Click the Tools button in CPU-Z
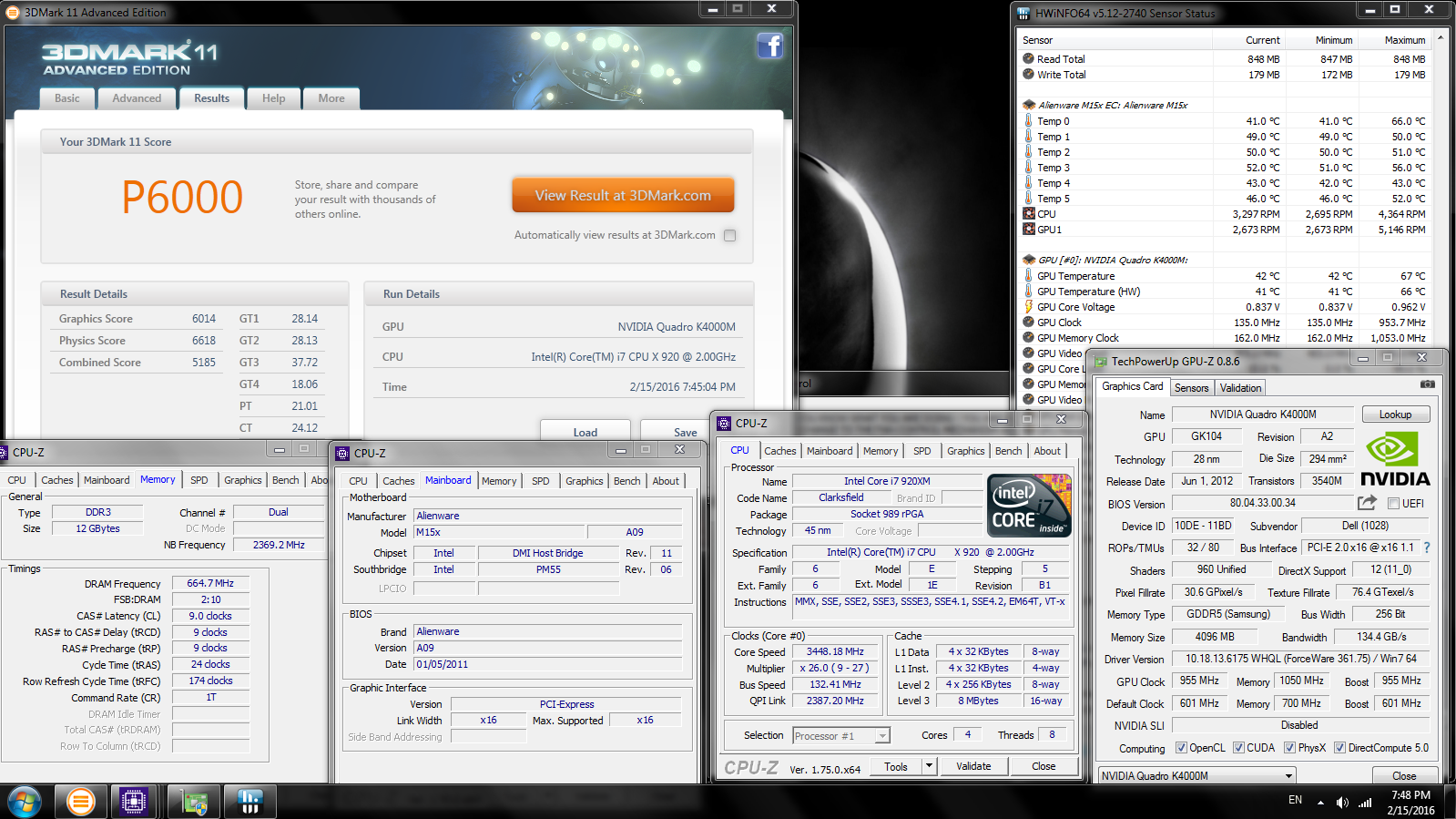Screen dimensions: 1456x819 tap(896, 766)
